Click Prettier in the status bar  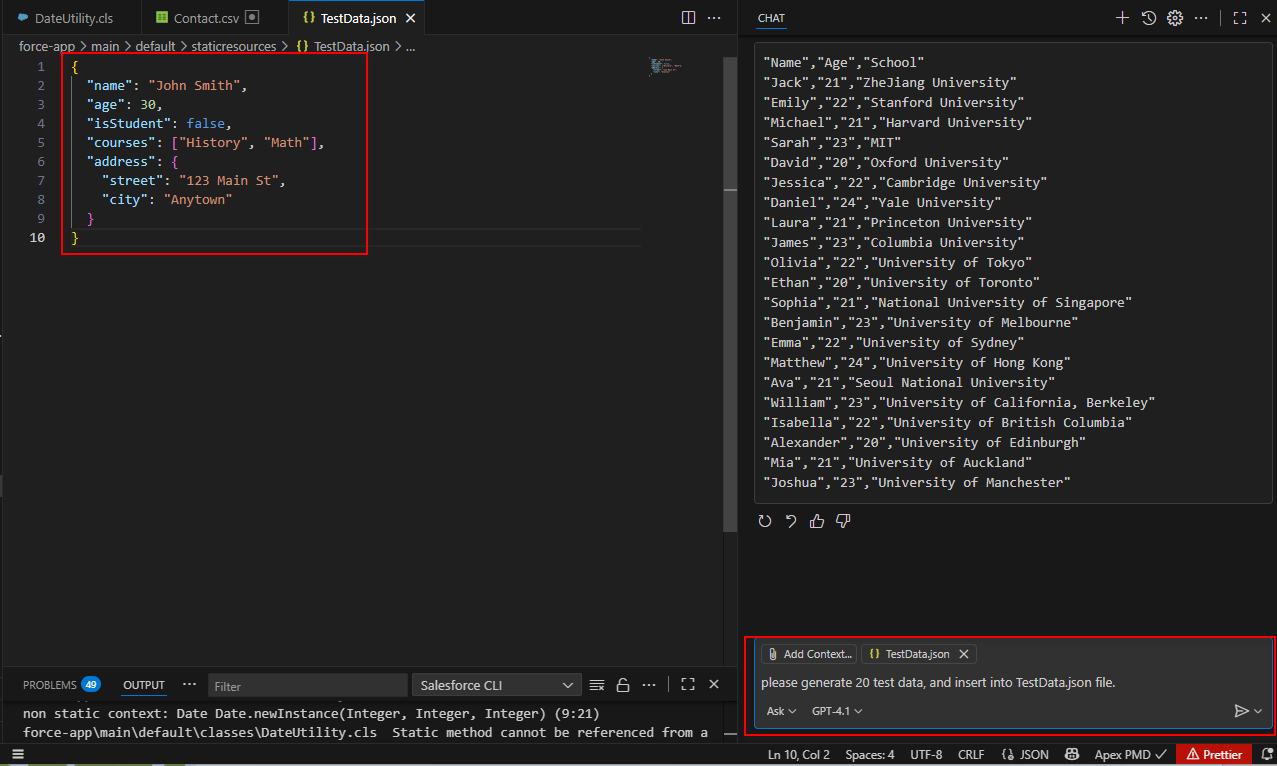[1215, 755]
